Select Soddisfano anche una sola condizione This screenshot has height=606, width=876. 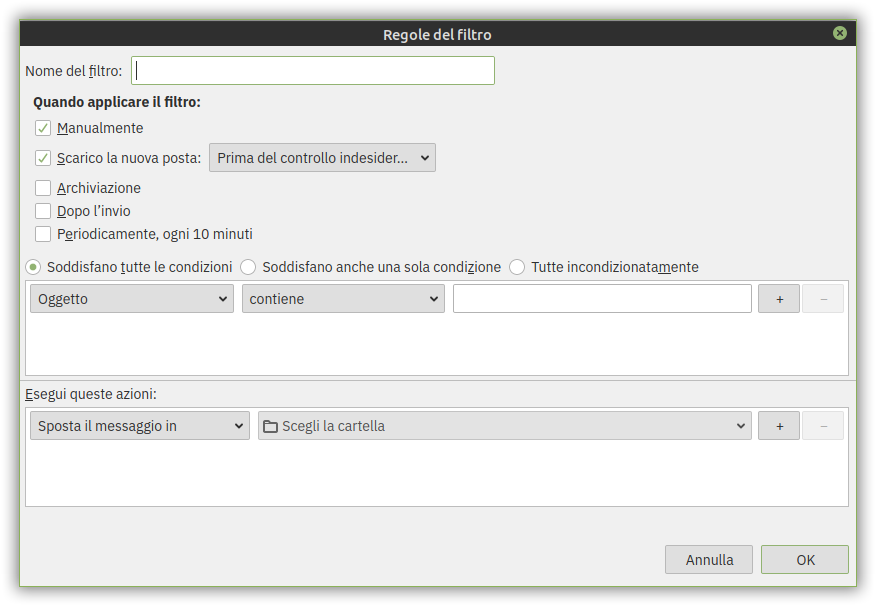click(248, 267)
